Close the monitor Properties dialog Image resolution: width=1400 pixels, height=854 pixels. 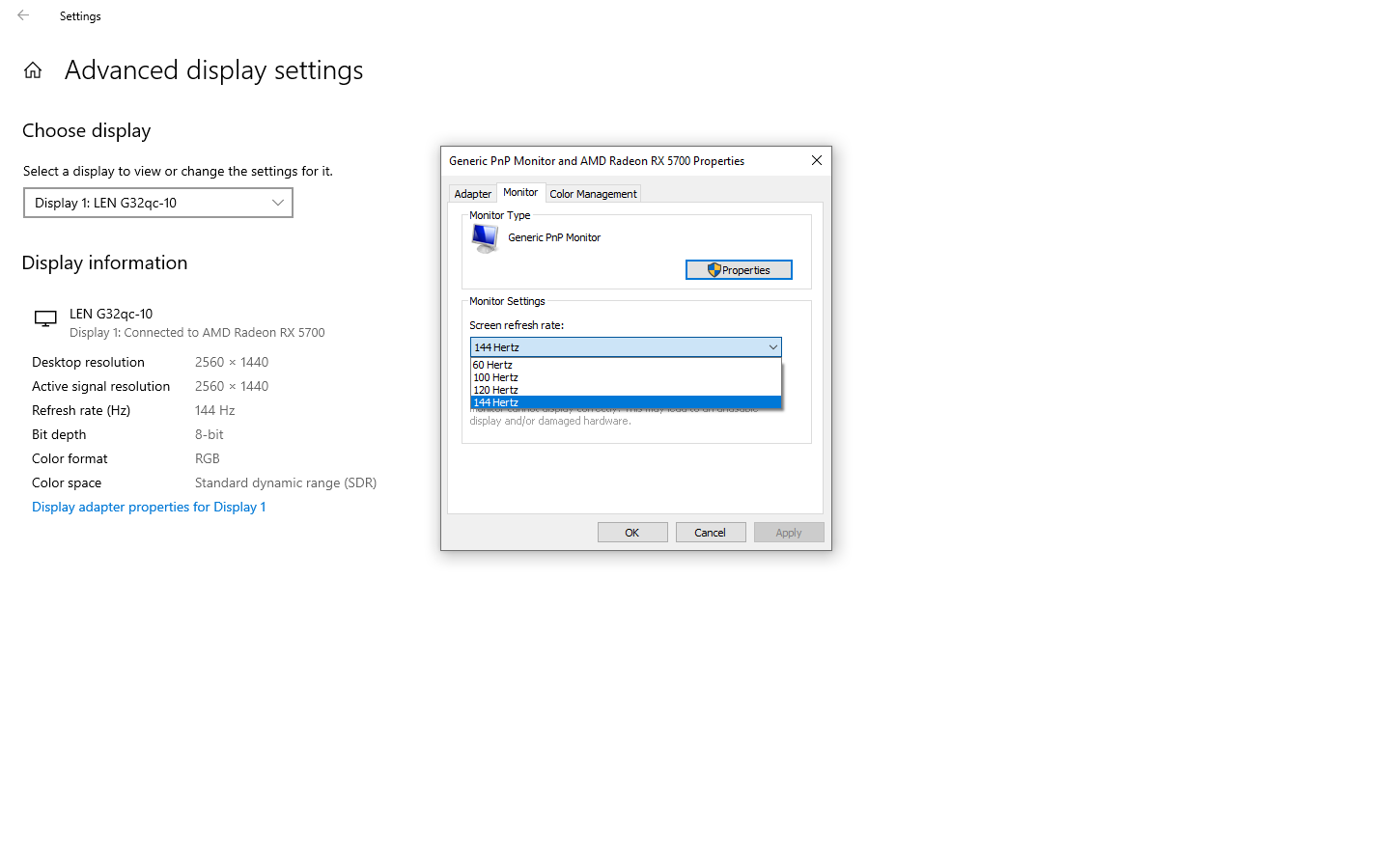point(816,161)
